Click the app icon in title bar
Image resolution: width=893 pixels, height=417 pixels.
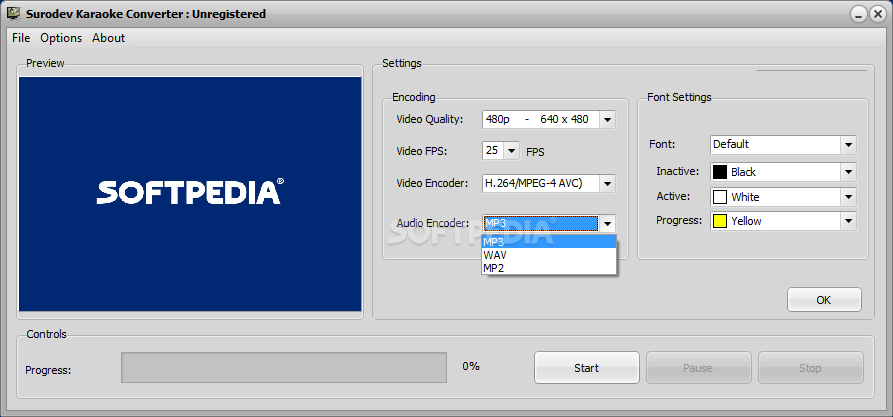13,13
